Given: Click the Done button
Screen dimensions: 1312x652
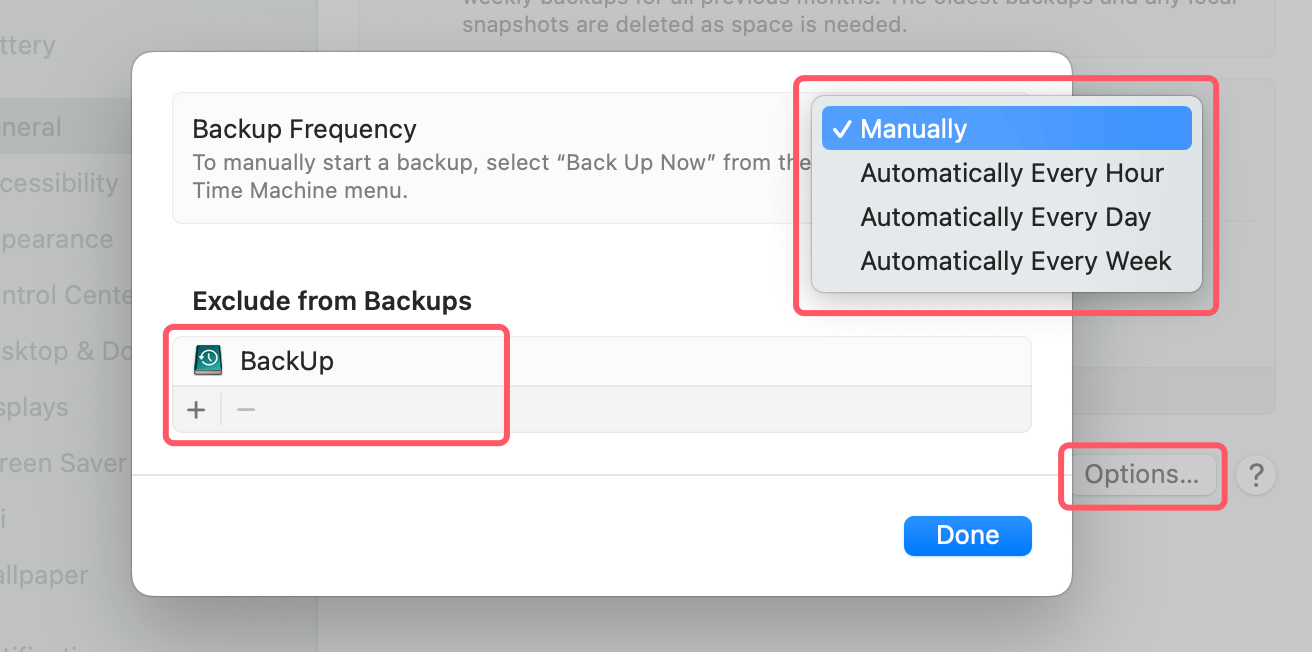Looking at the screenshot, I should tap(967, 535).
